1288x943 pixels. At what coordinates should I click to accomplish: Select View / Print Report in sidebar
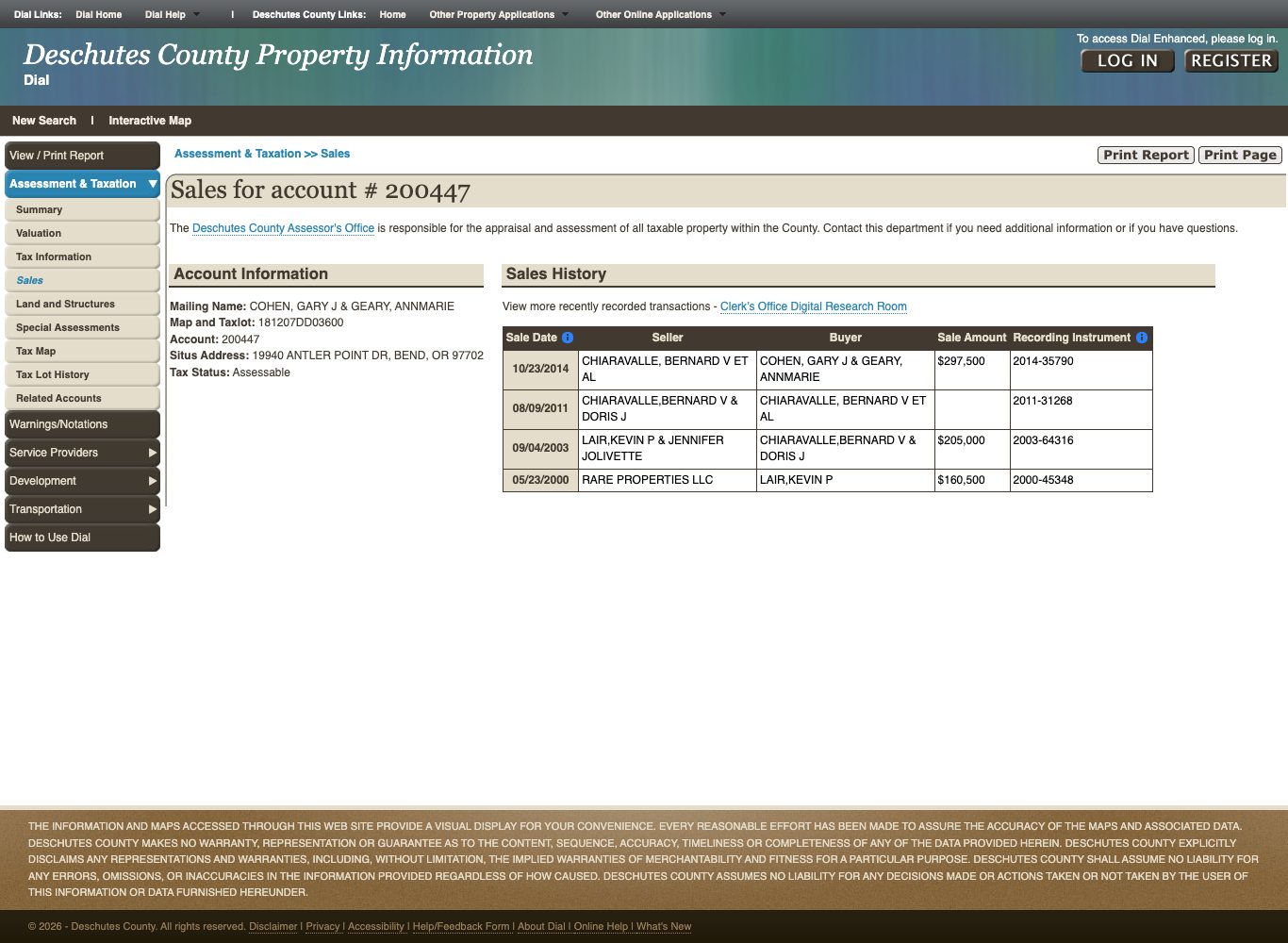click(x=82, y=156)
